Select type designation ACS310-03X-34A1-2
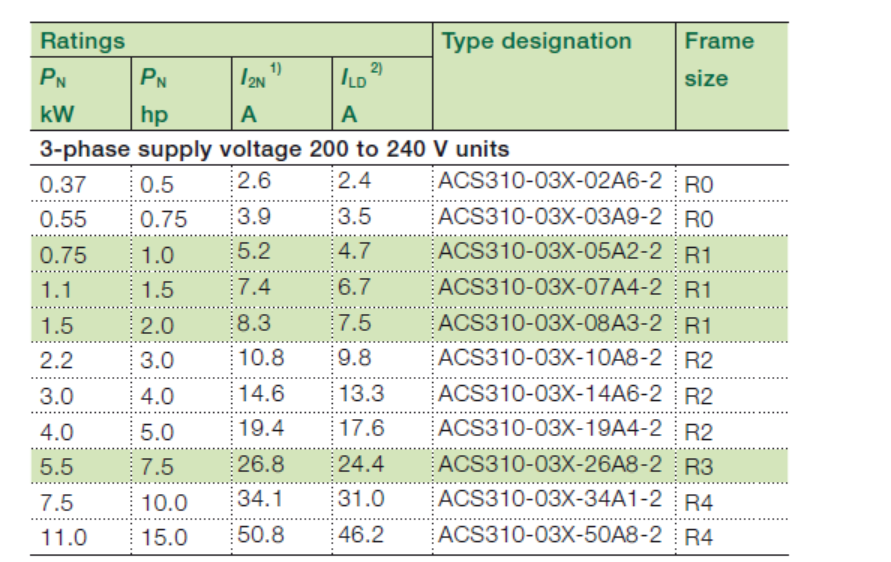Screen dimensions: 891x562 point(550,499)
